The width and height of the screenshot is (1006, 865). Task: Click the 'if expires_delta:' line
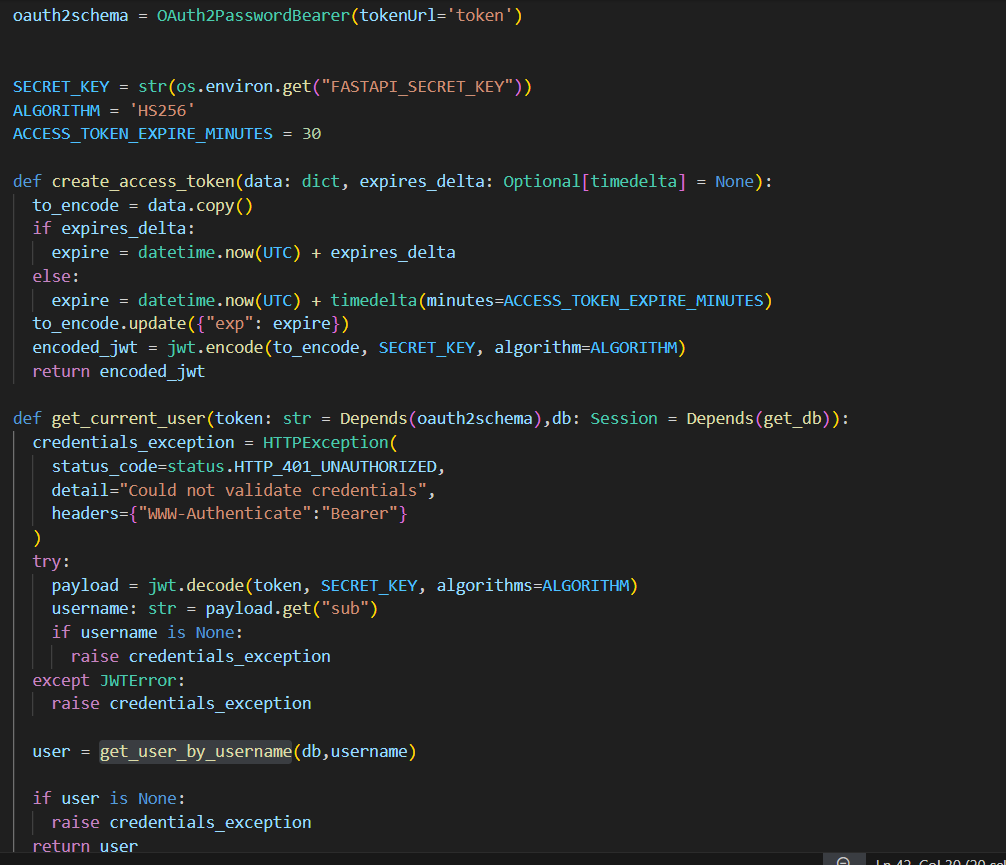point(114,228)
